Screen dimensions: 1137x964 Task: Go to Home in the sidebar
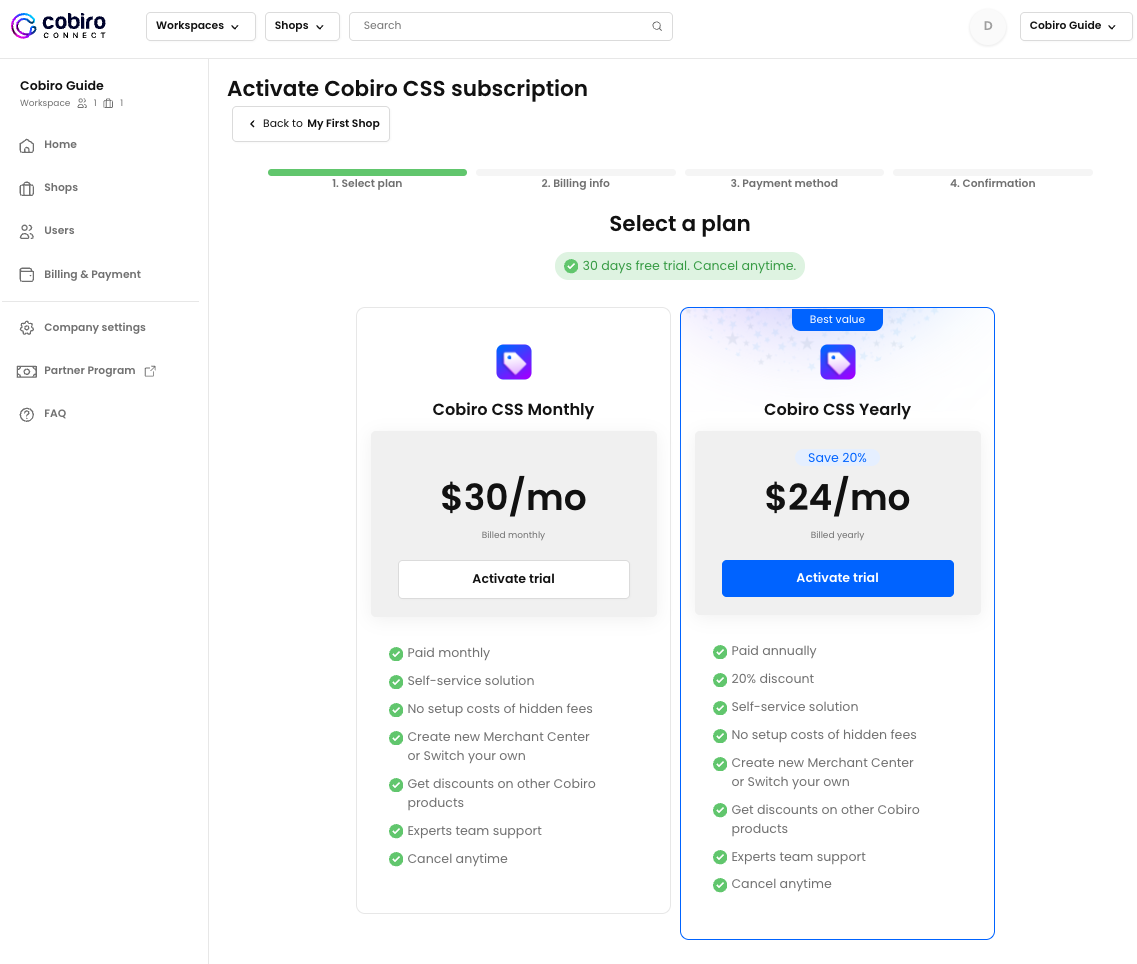tap(60, 144)
